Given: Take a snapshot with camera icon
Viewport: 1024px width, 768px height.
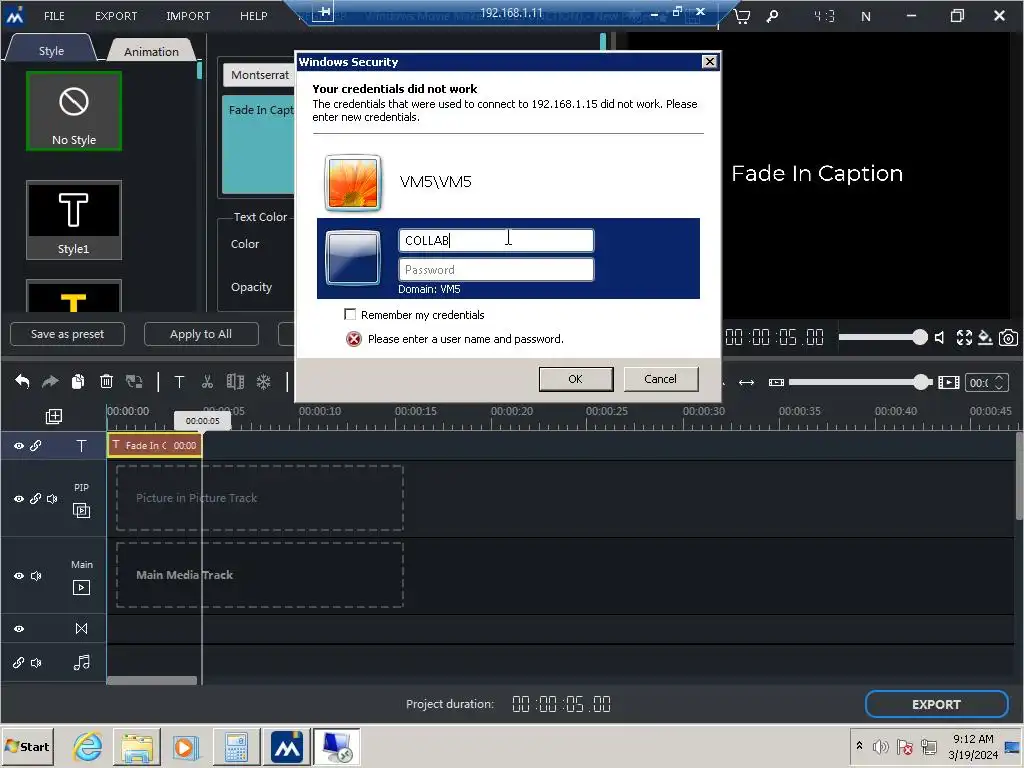Looking at the screenshot, I should [1008, 338].
